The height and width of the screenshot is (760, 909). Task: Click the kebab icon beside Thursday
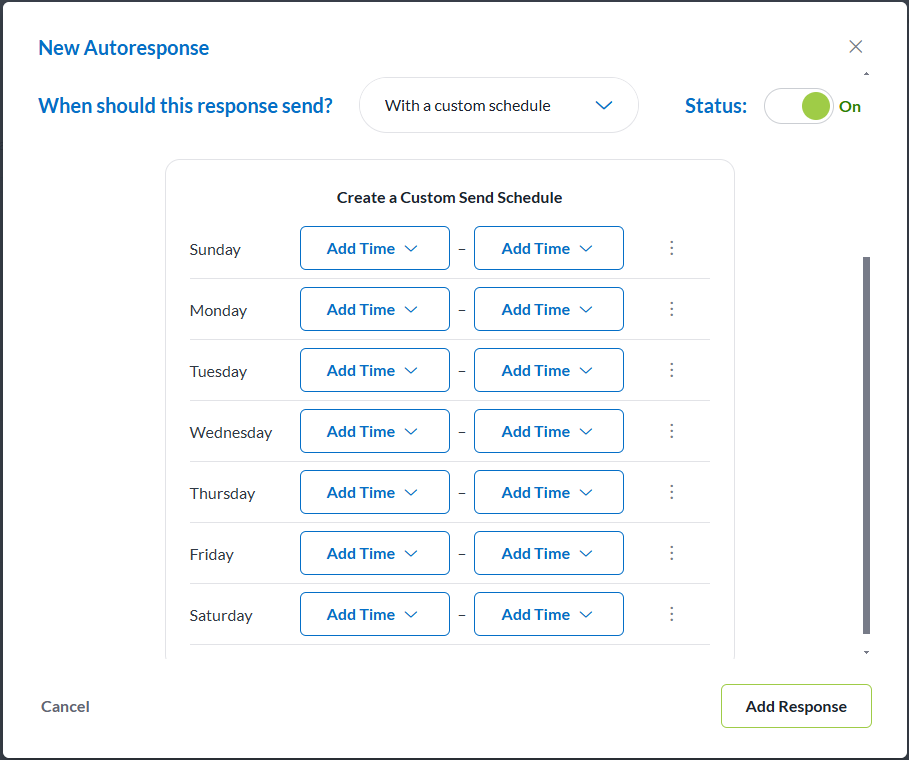coord(671,491)
